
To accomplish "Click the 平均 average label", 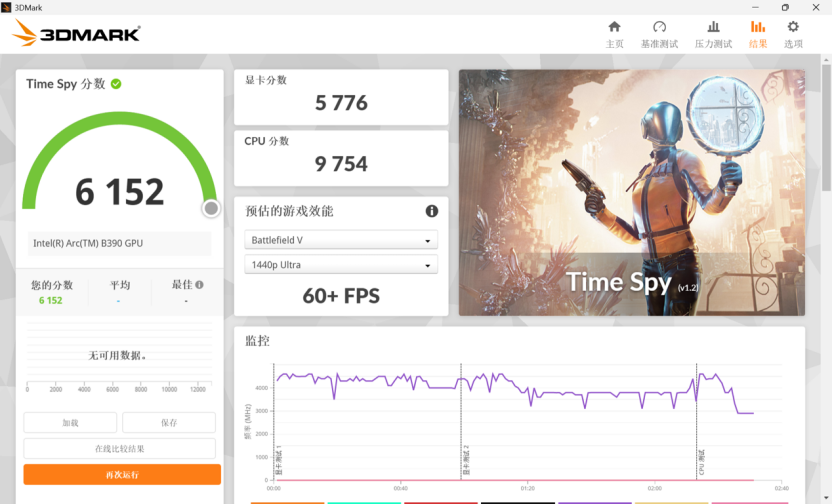I will (x=120, y=285).
